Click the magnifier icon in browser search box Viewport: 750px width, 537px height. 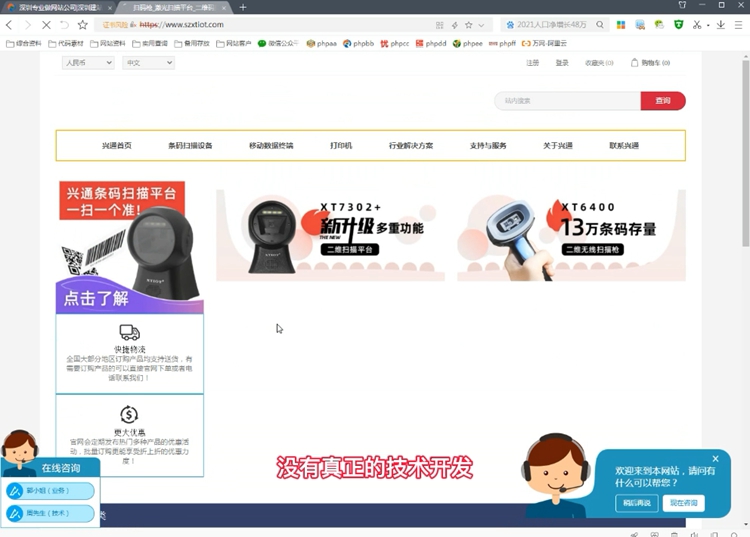600,25
